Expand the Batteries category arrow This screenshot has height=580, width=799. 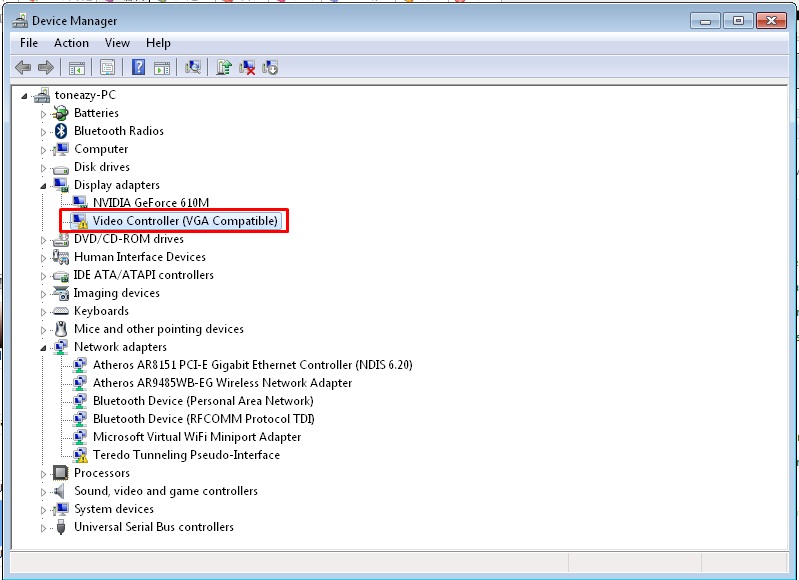coord(43,114)
